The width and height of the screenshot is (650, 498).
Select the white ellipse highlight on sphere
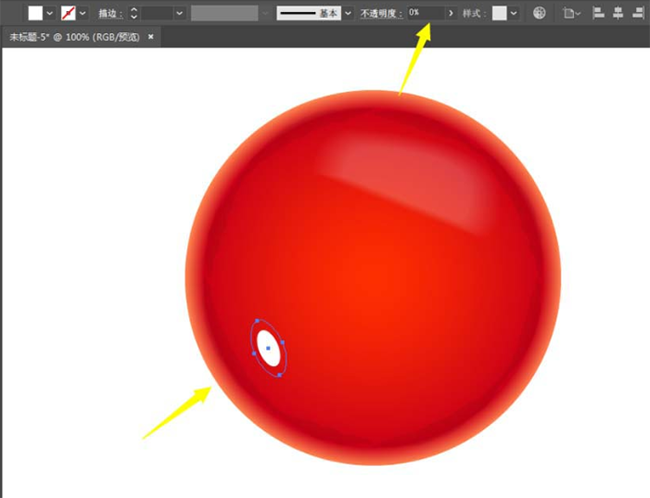269,348
